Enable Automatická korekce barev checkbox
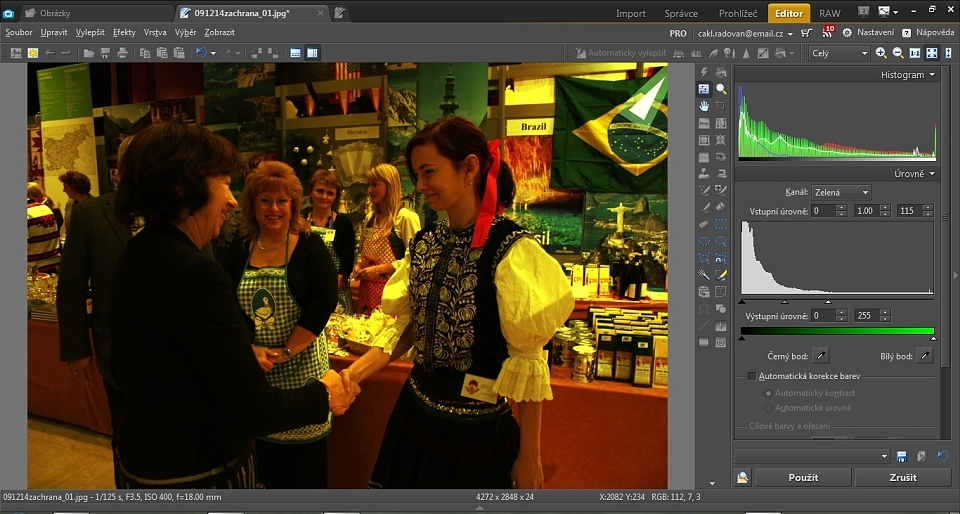The width and height of the screenshot is (960, 514). click(x=753, y=376)
